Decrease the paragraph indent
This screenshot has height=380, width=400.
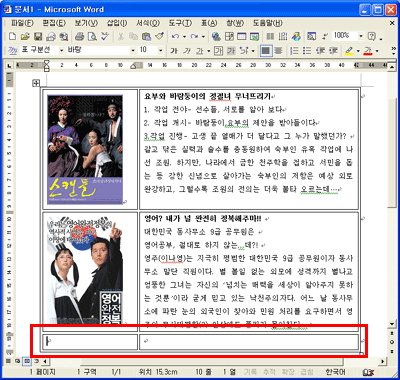(x=320, y=51)
